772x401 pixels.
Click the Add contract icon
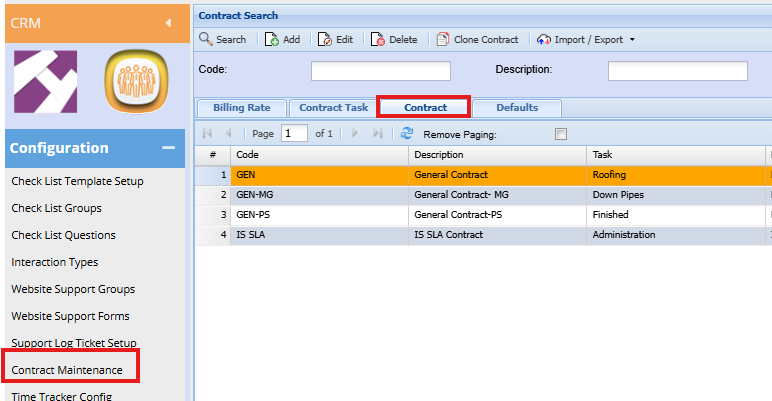point(271,40)
